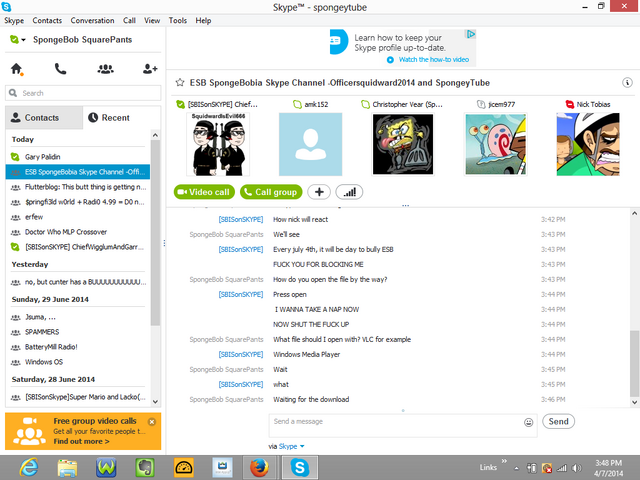Open the $pringfi3ld w0rld conversation
Viewport: 640px width, 480px height.
click(x=78, y=202)
